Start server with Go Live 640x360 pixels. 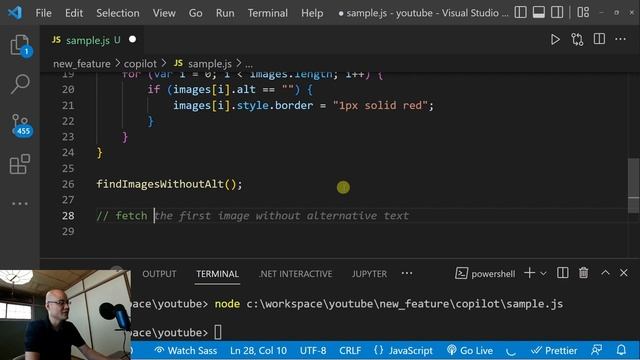pos(470,351)
